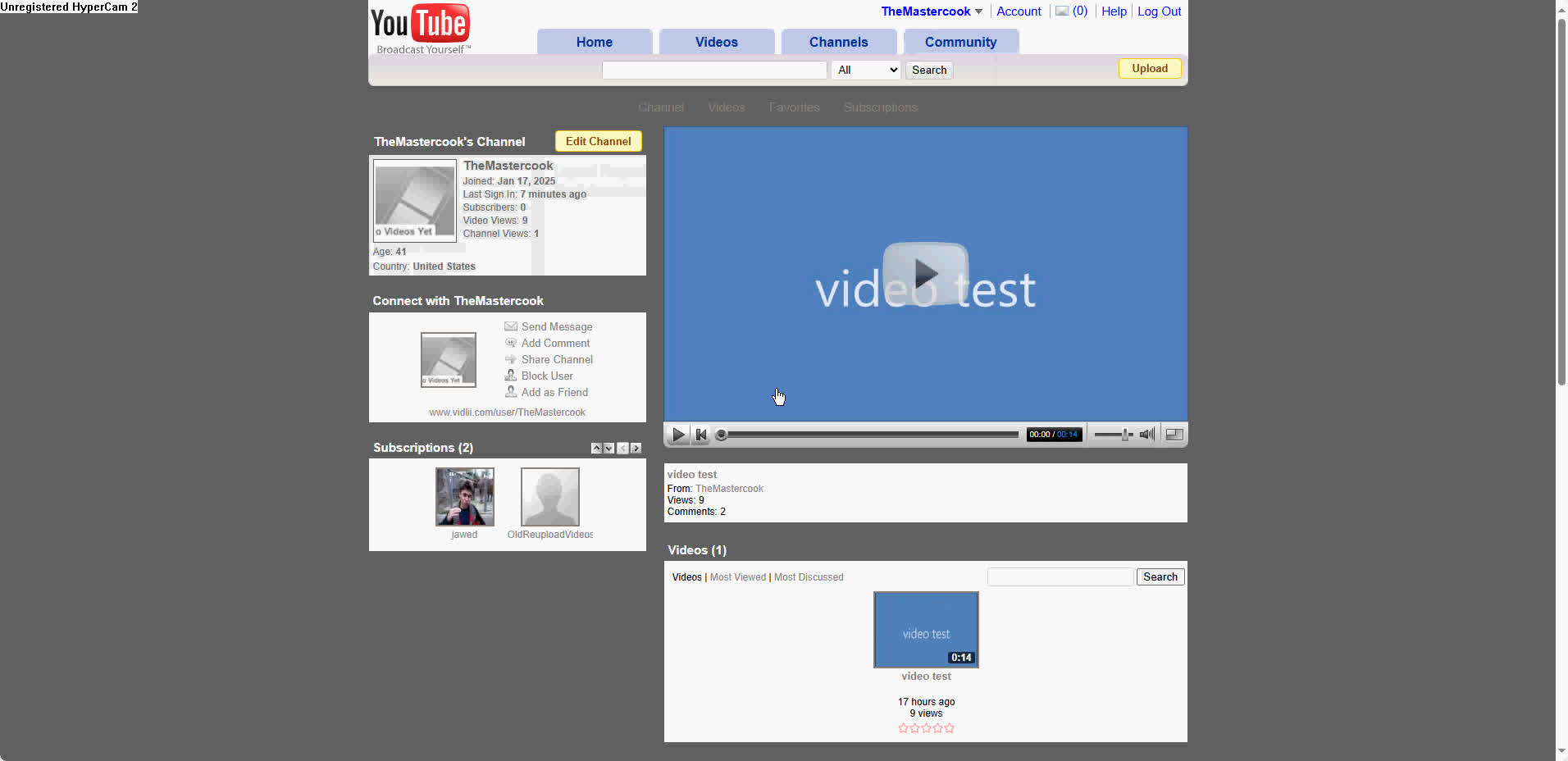Click the restart video button

point(701,435)
